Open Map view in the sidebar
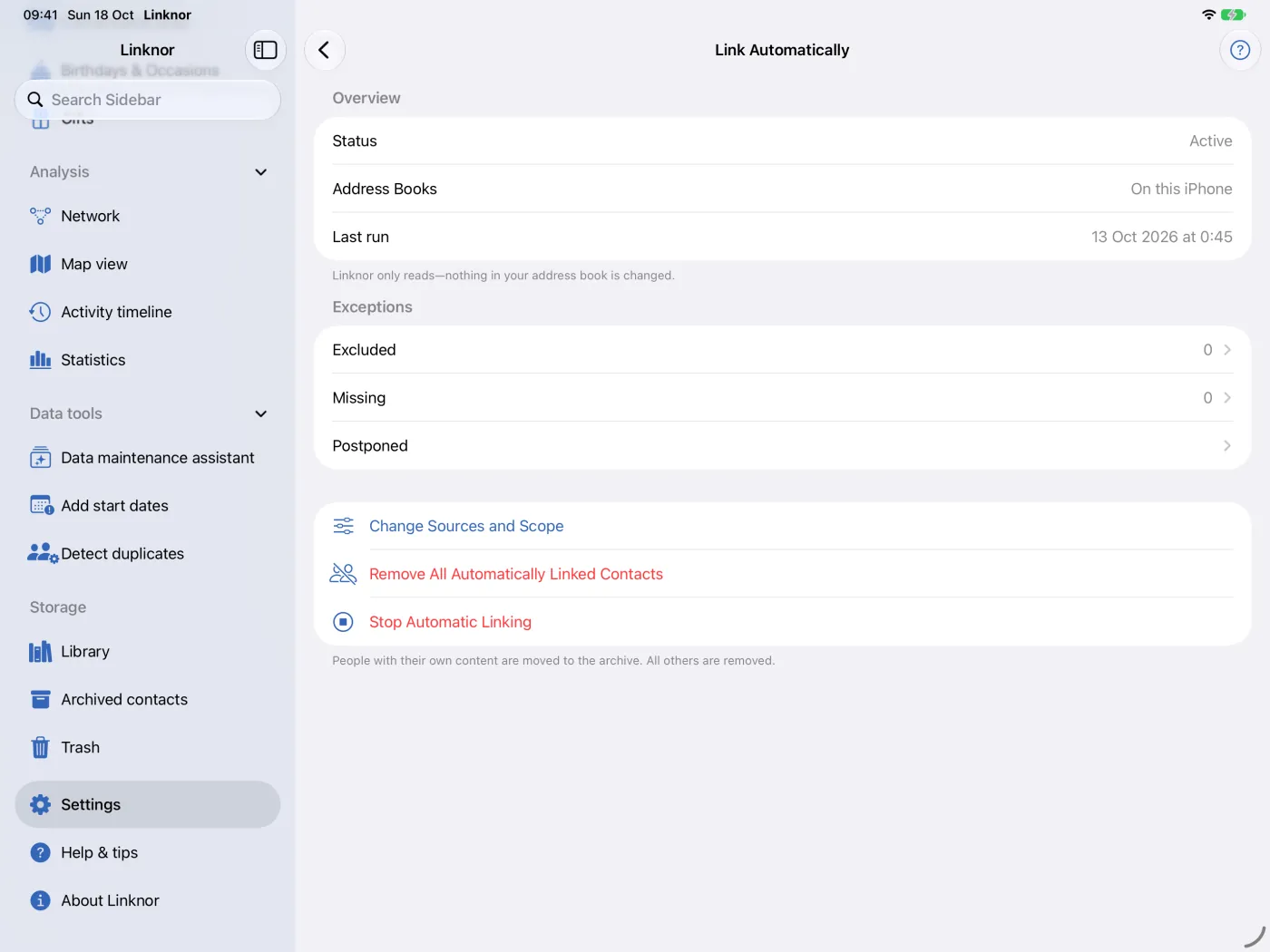The image size is (1270, 952). coord(148,264)
